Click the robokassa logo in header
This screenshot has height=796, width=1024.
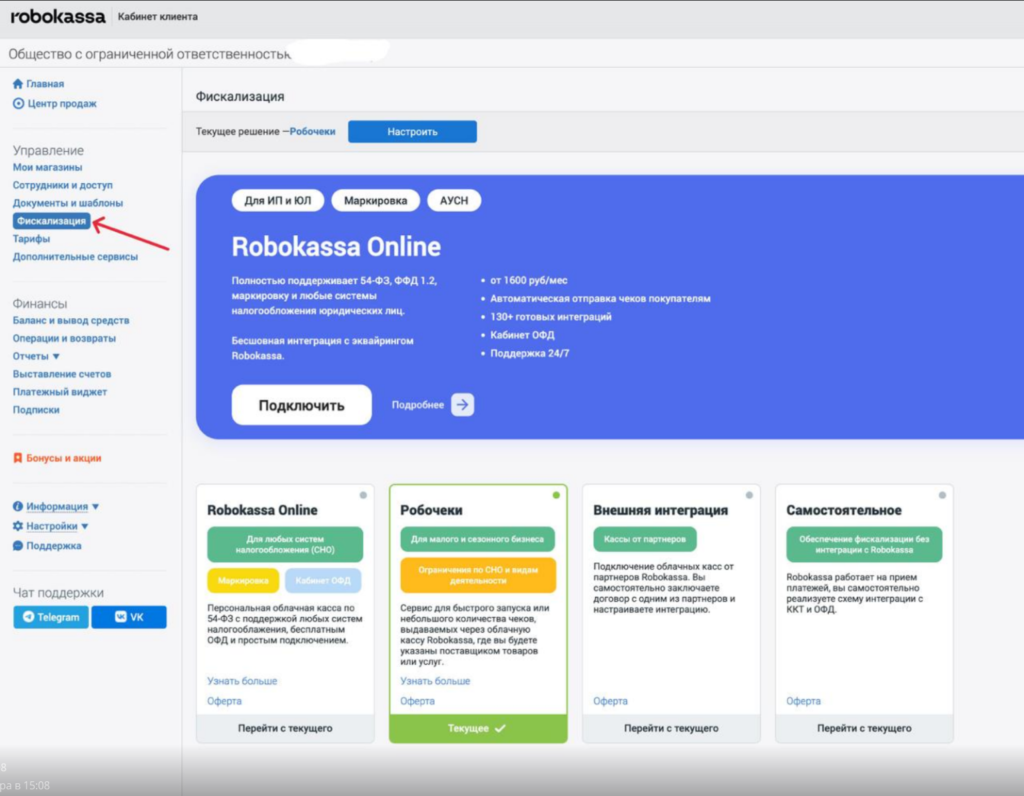point(57,17)
